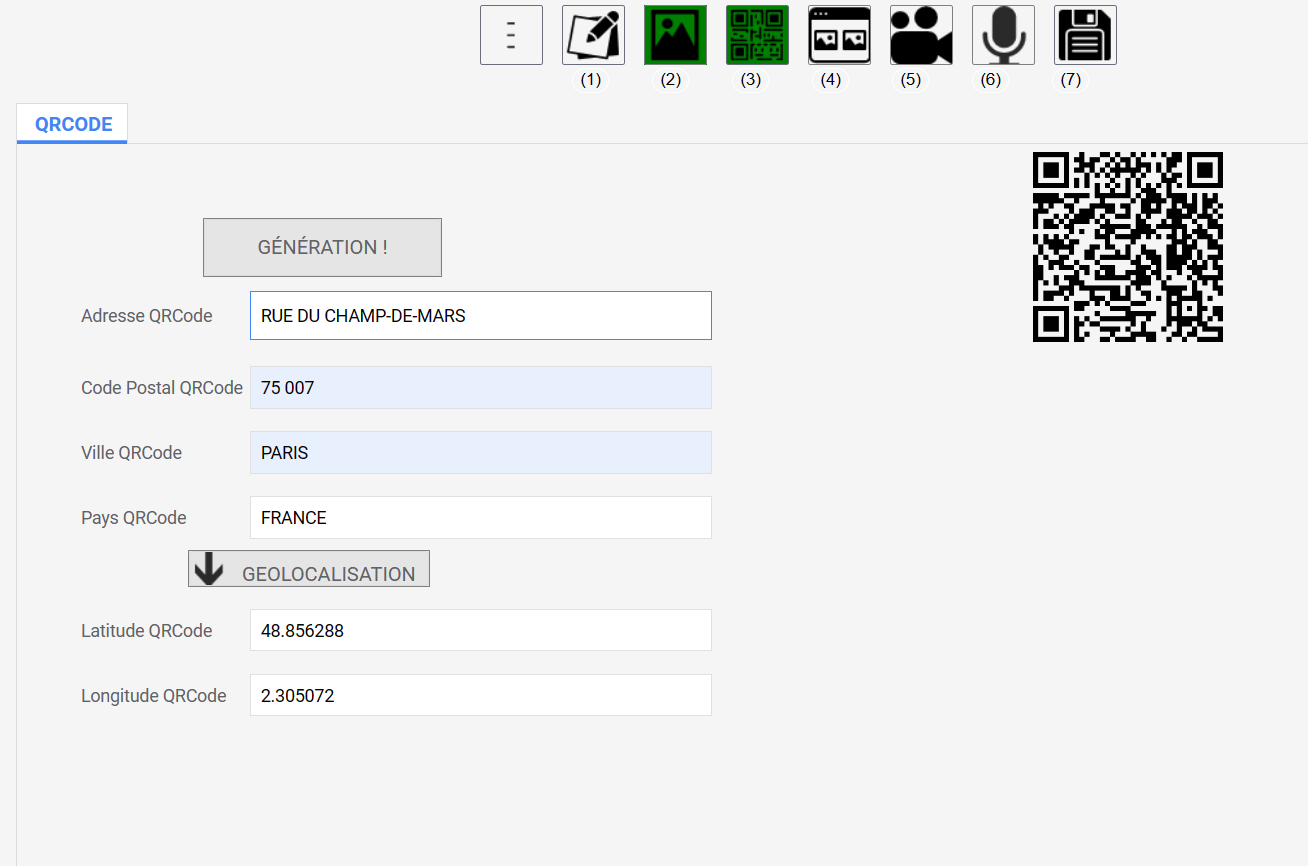Click the video camera icon

click(921, 35)
